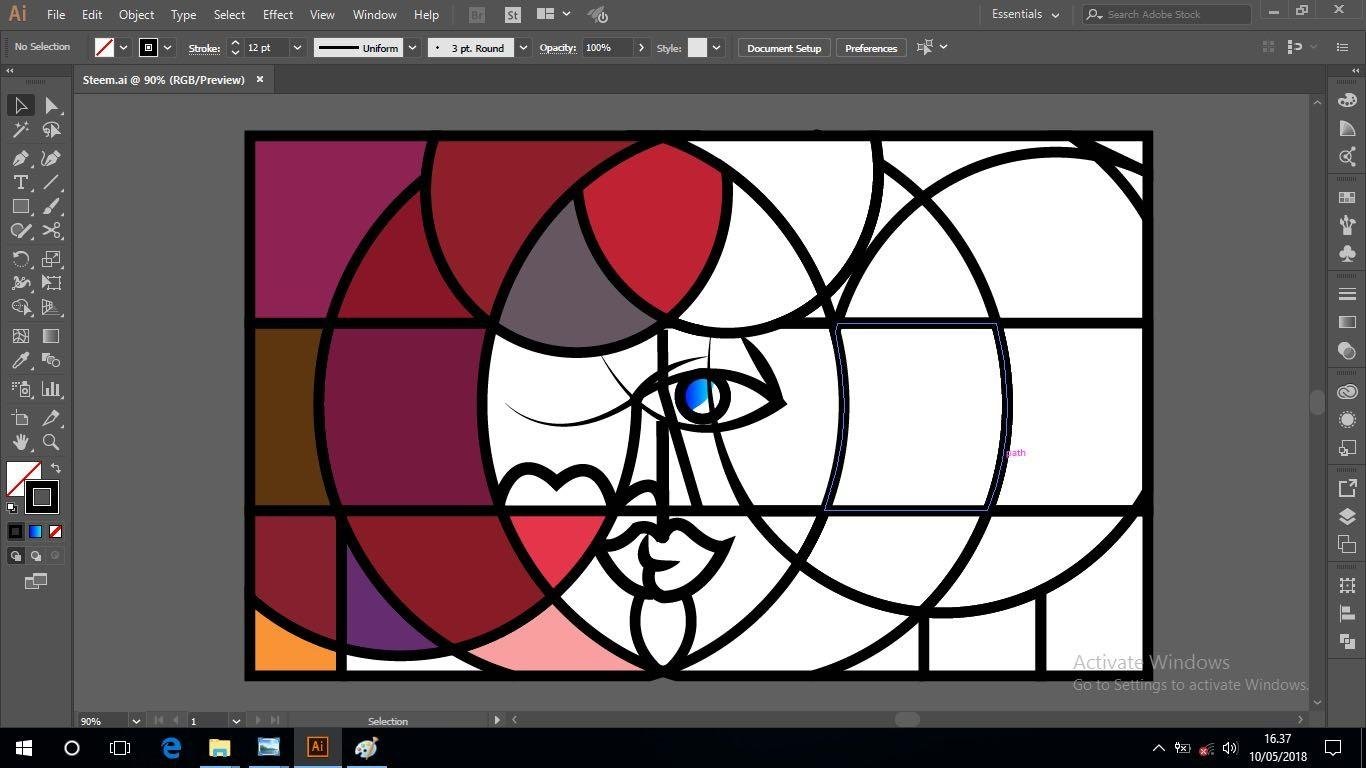
Task: Open the File menu
Action: click(x=56, y=15)
